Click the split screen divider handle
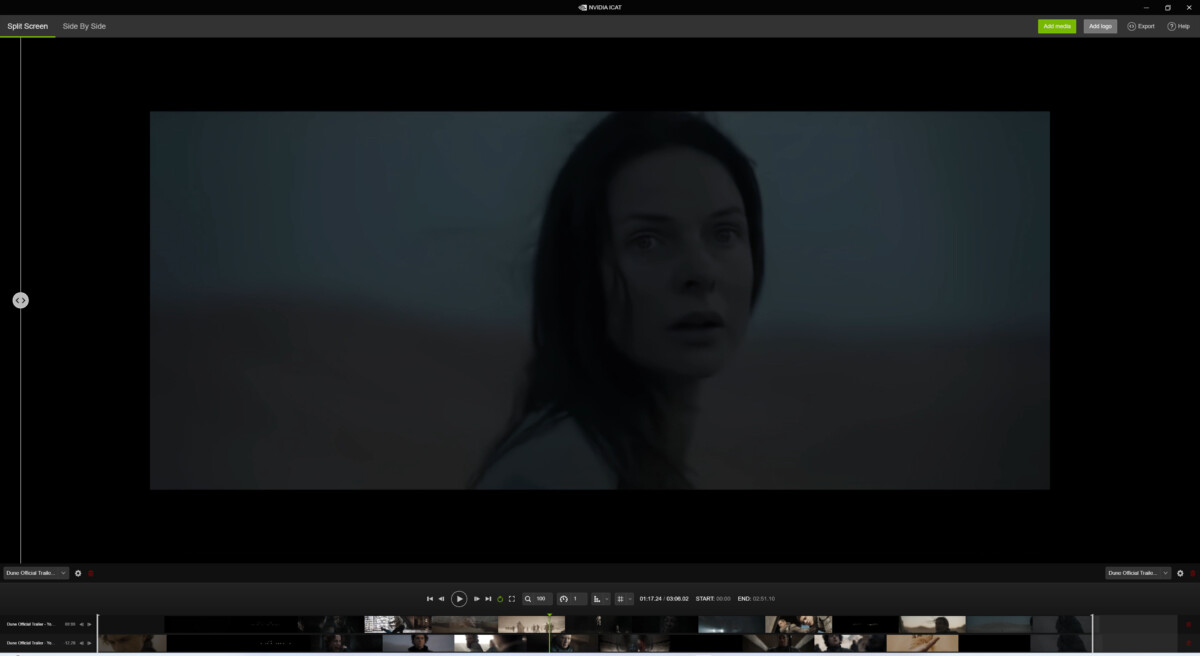1200x656 pixels. (x=21, y=300)
